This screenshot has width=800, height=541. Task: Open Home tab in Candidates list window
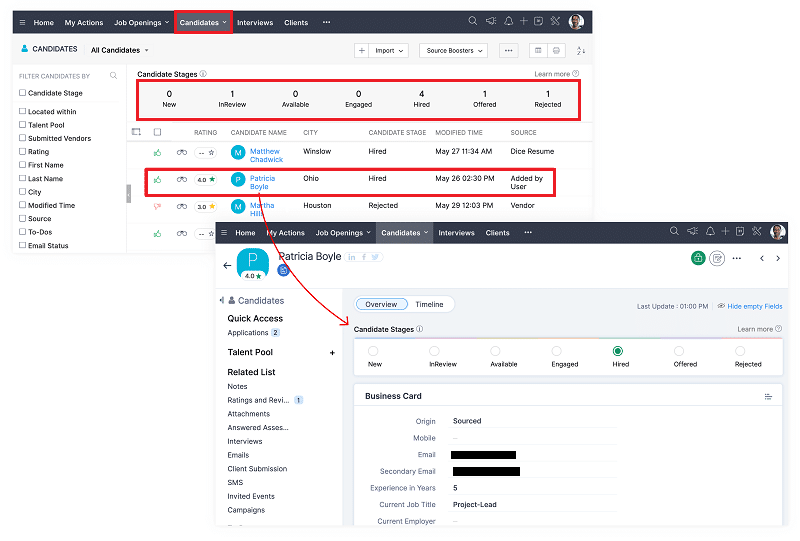coord(43,22)
